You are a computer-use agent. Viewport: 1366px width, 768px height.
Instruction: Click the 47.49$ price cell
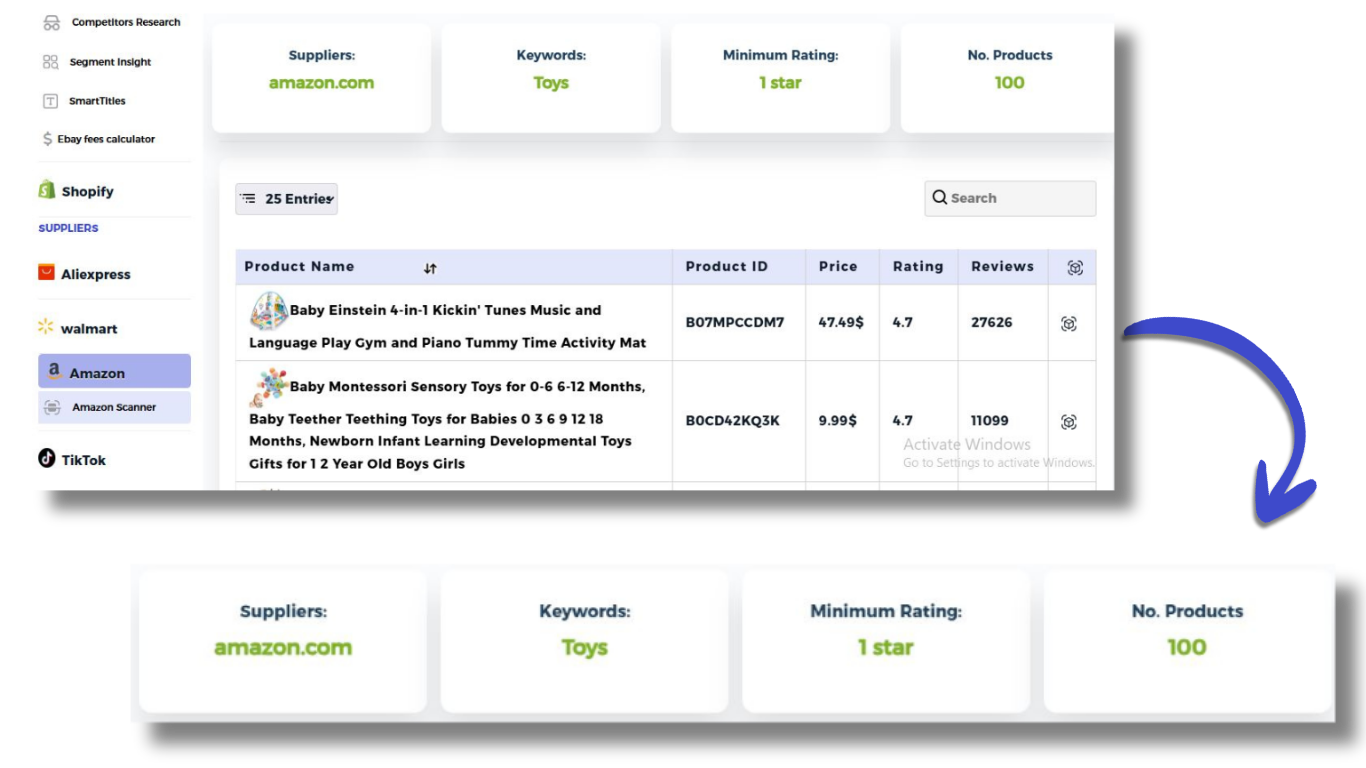tap(841, 323)
